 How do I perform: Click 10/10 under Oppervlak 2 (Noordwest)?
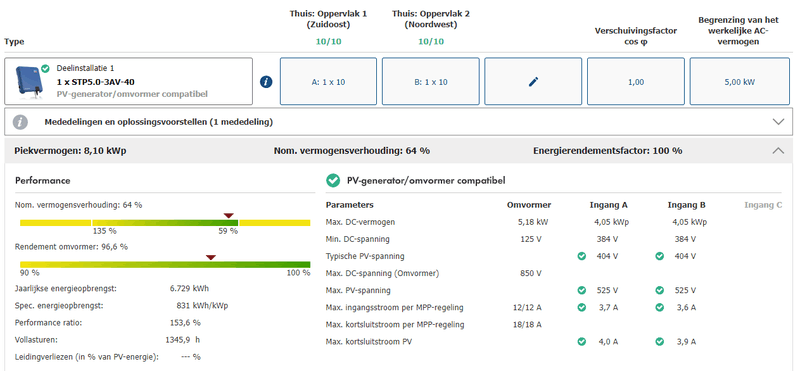(431, 42)
